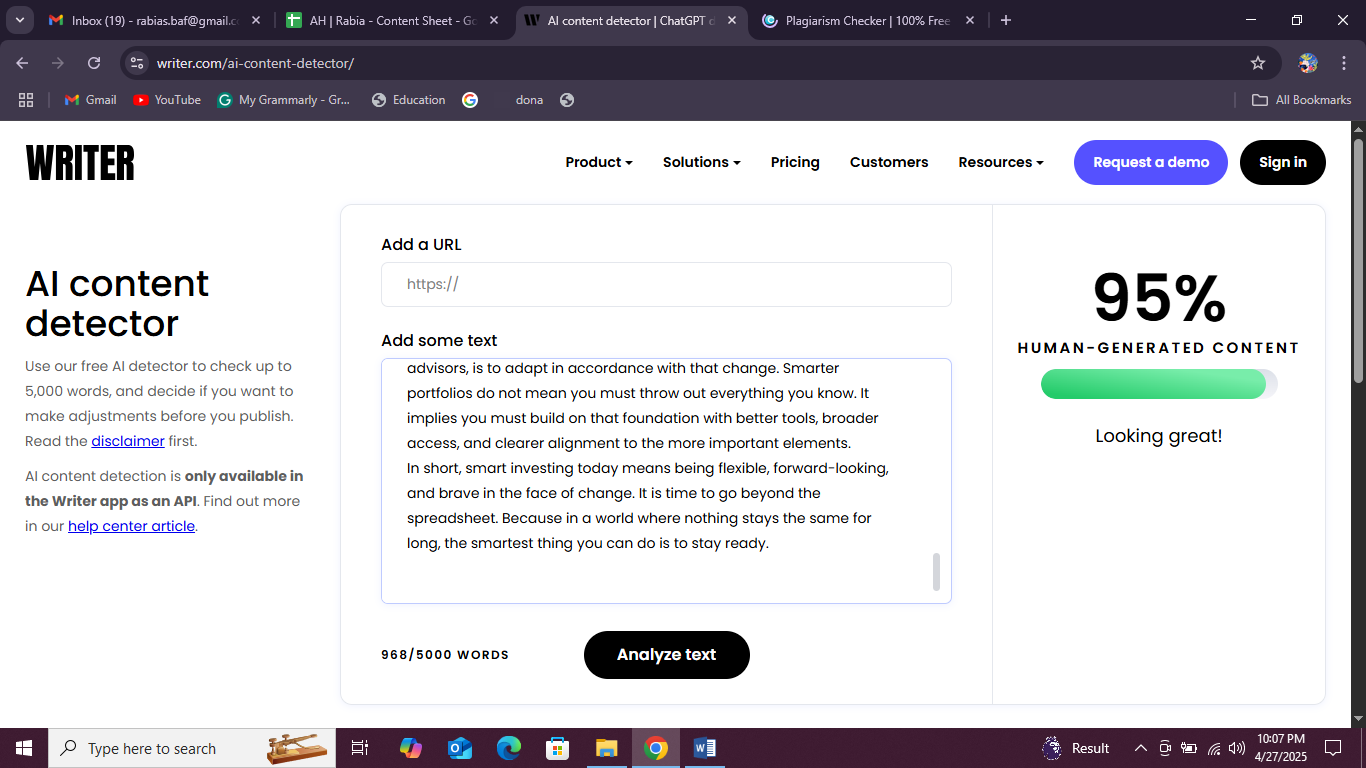The height and width of the screenshot is (768, 1366).
Task: Expand the Solutions menu
Action: (702, 162)
